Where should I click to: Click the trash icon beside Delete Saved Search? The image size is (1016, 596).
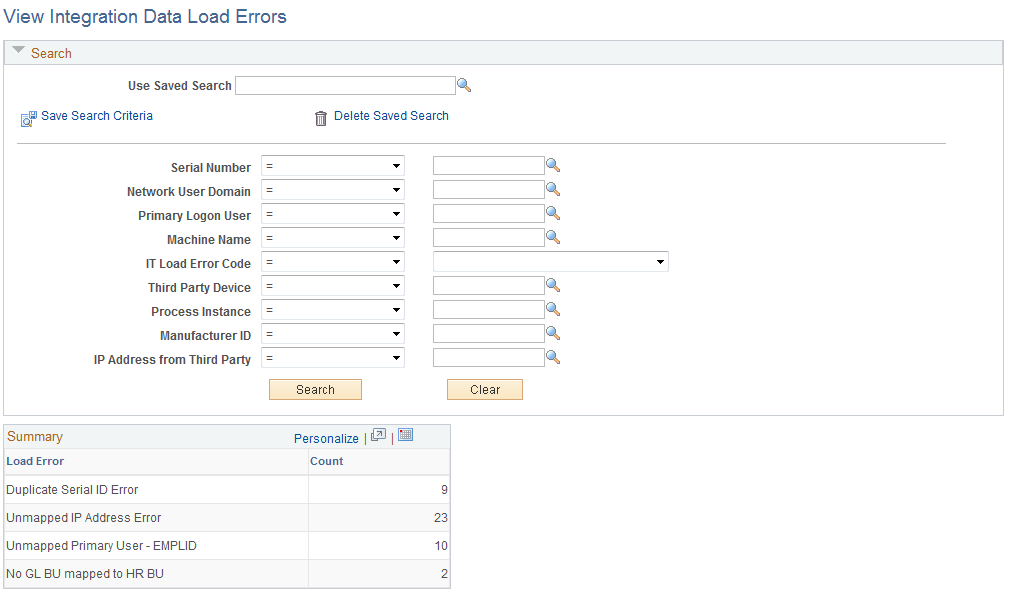click(x=320, y=117)
